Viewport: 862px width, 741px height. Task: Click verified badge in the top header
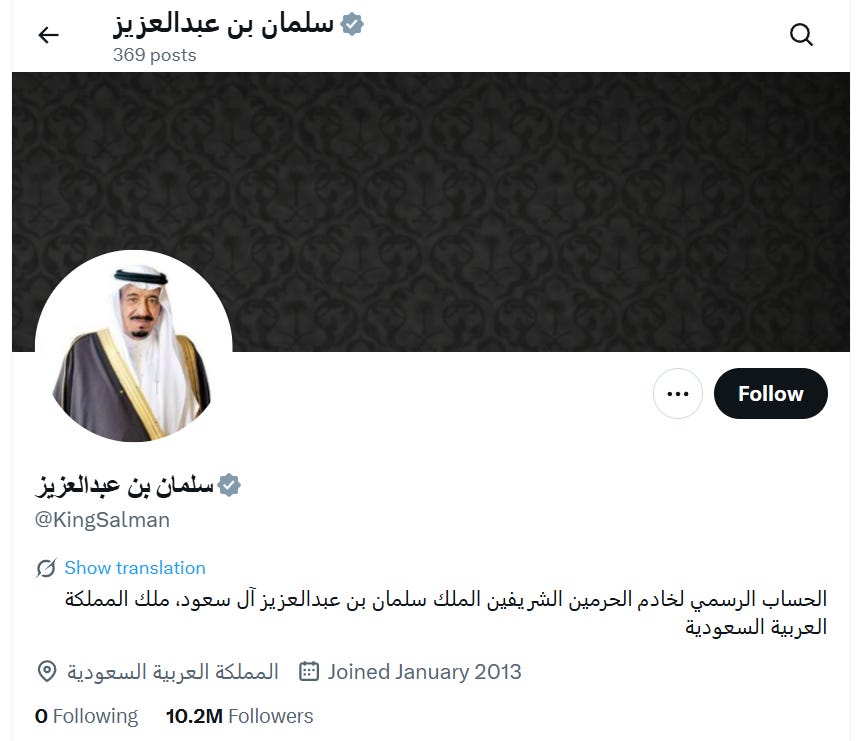[x=352, y=24]
